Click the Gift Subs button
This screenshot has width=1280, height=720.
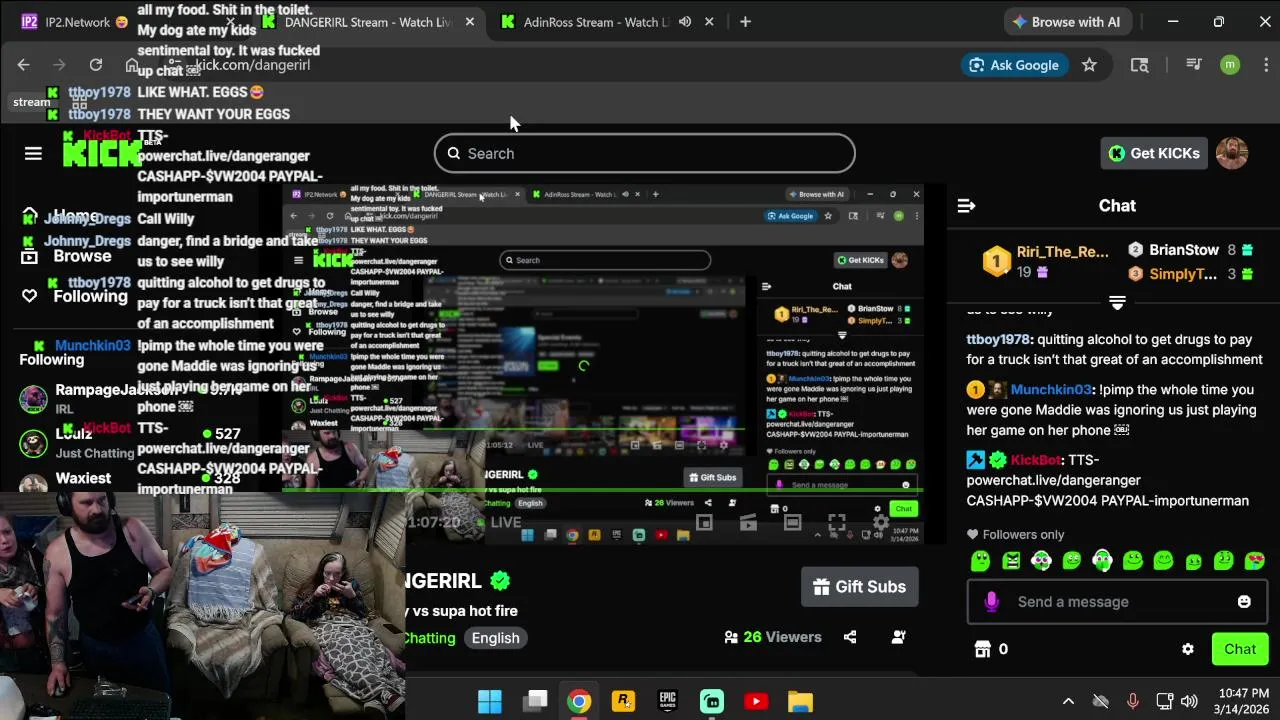pos(860,587)
